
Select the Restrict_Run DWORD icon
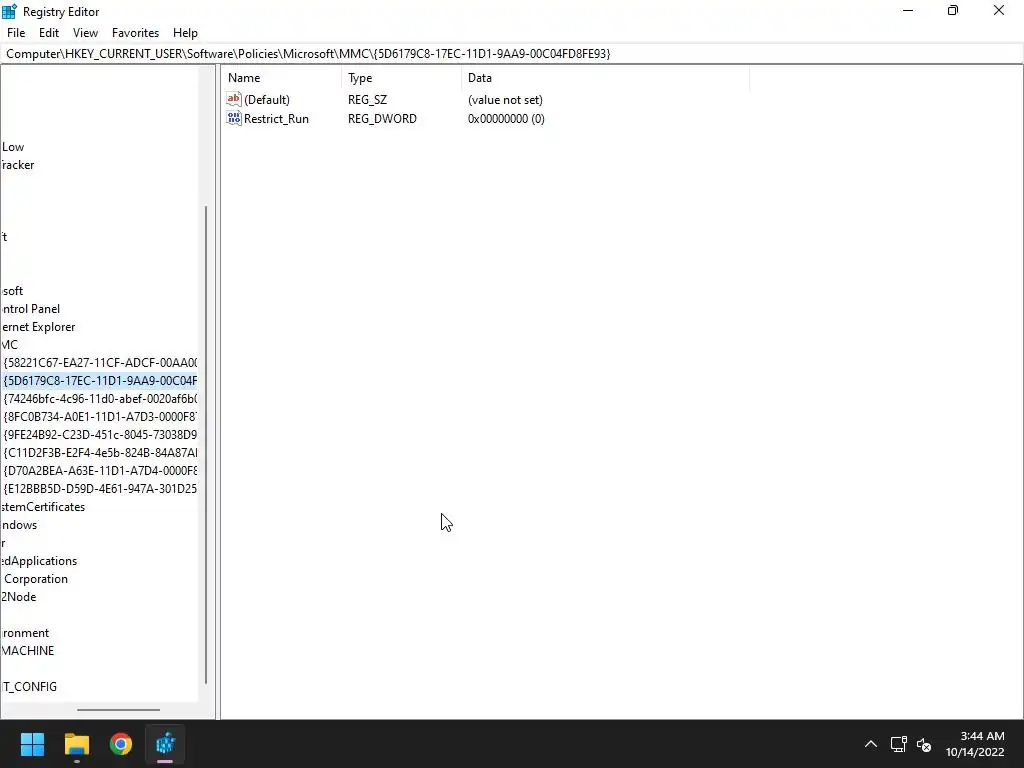[x=234, y=118]
